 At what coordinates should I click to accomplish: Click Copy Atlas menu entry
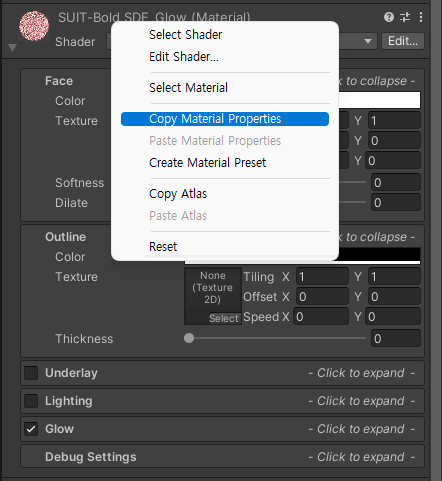(x=178, y=194)
